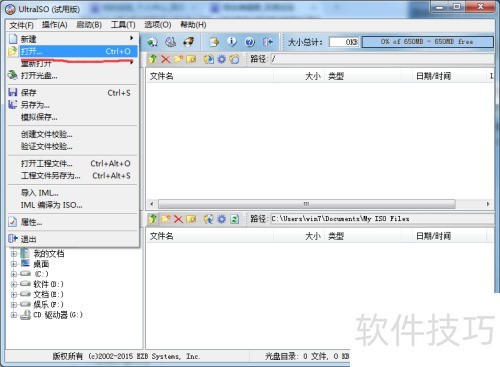Viewport: 500px width, 367px height.
Task: Create new folder in upper image pane
Action: [x=178, y=59]
